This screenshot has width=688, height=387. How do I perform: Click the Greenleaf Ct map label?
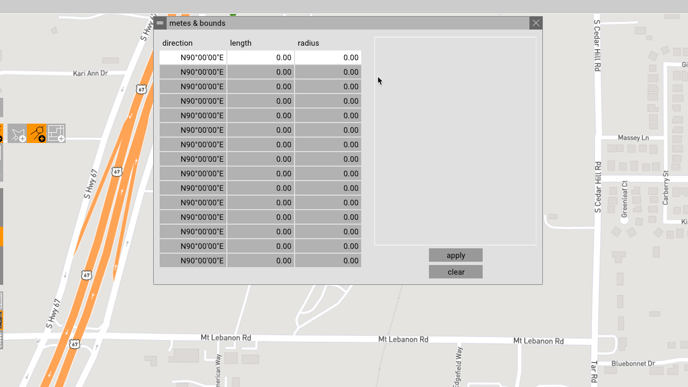click(x=625, y=198)
